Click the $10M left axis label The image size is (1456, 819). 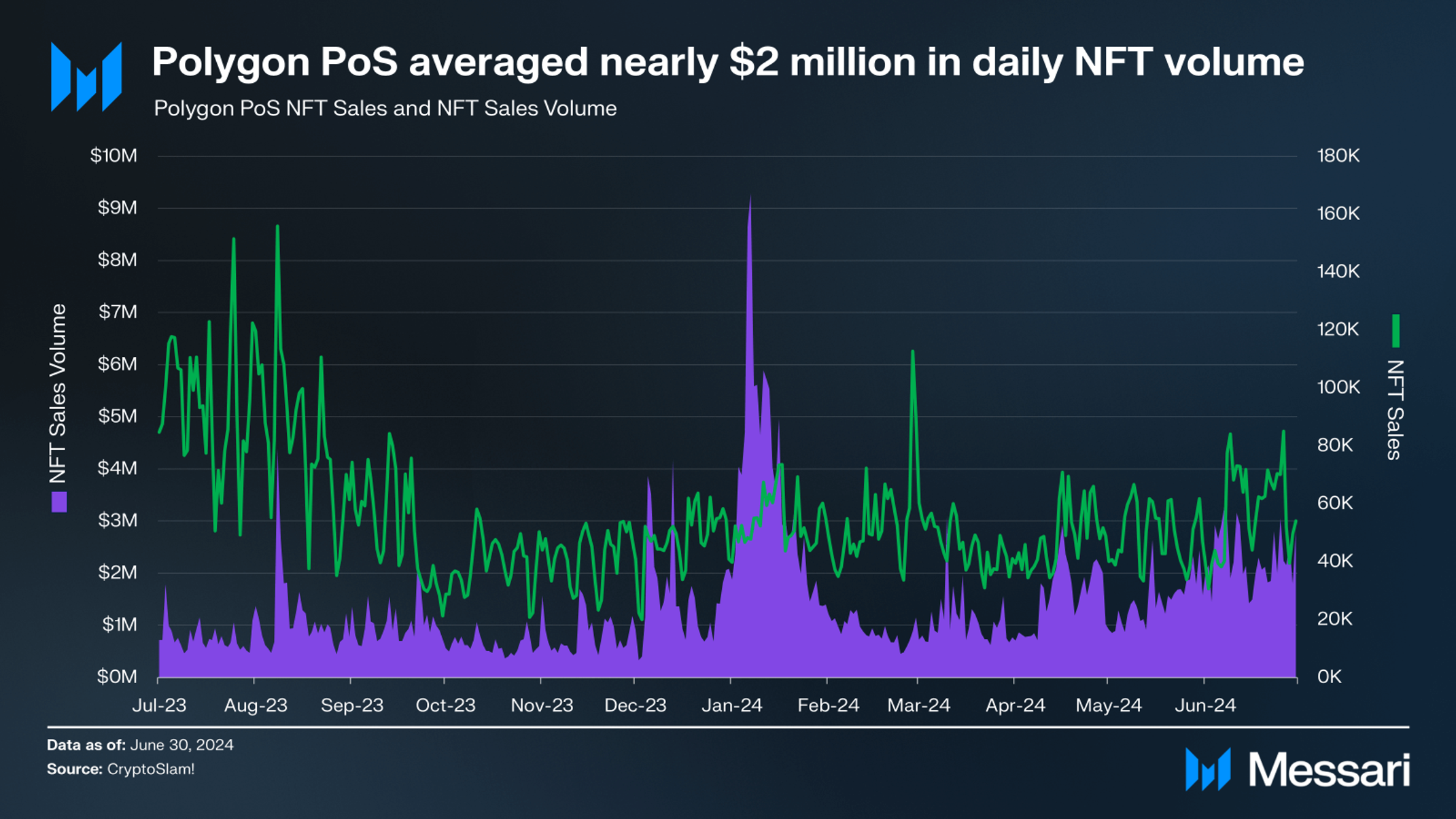[114, 156]
